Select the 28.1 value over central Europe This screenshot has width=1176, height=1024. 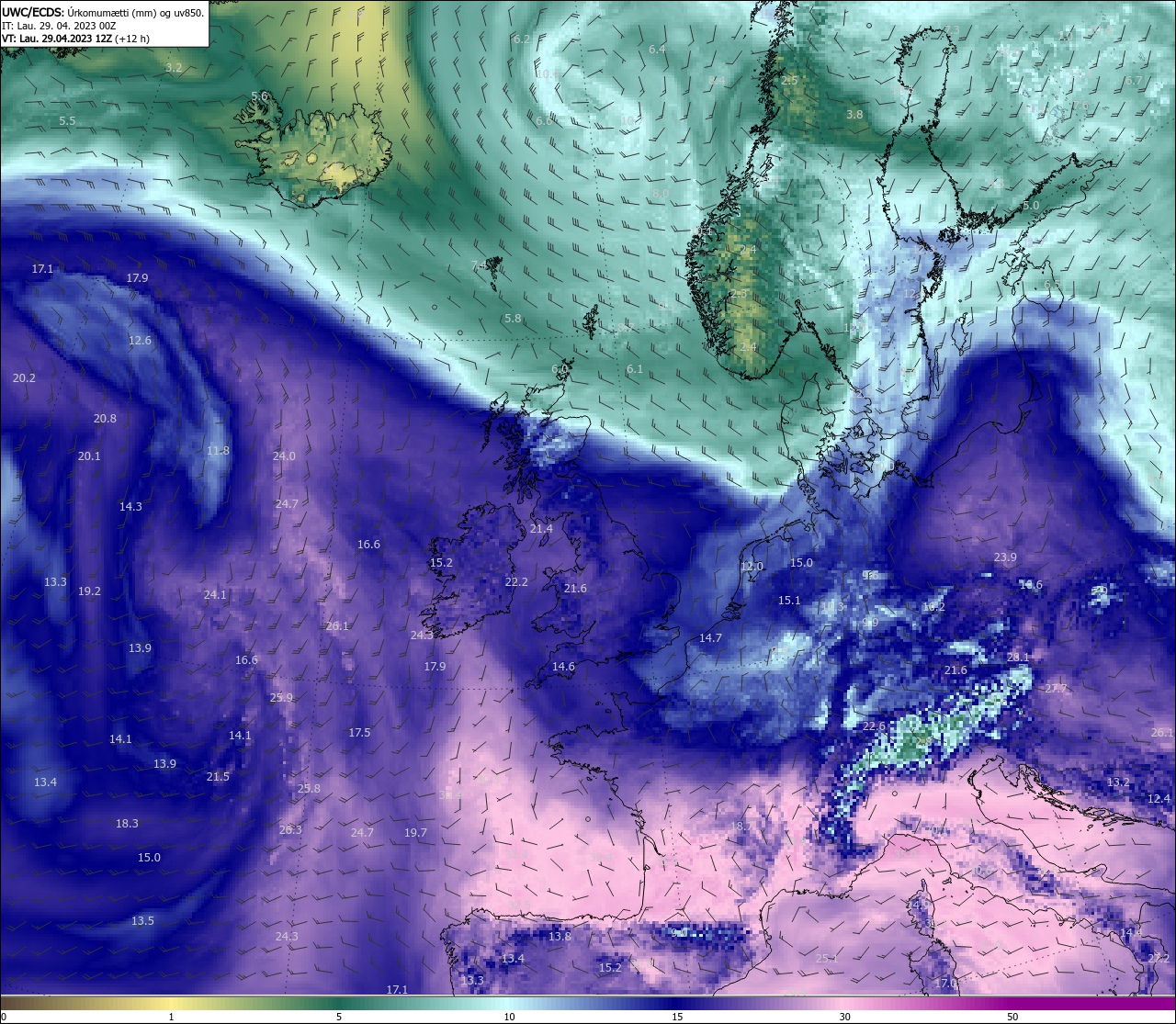click(1018, 657)
